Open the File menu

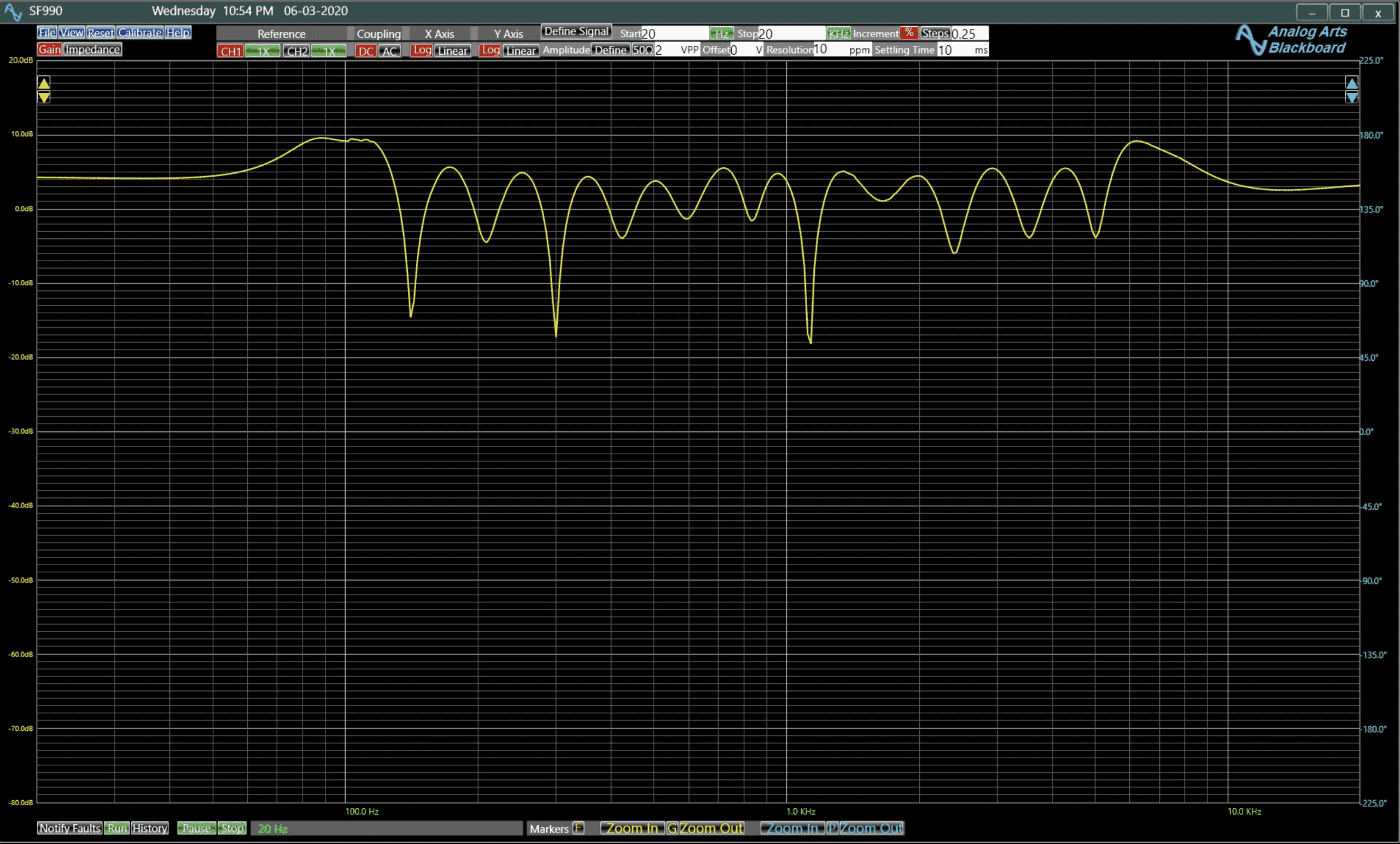pyautogui.click(x=46, y=32)
